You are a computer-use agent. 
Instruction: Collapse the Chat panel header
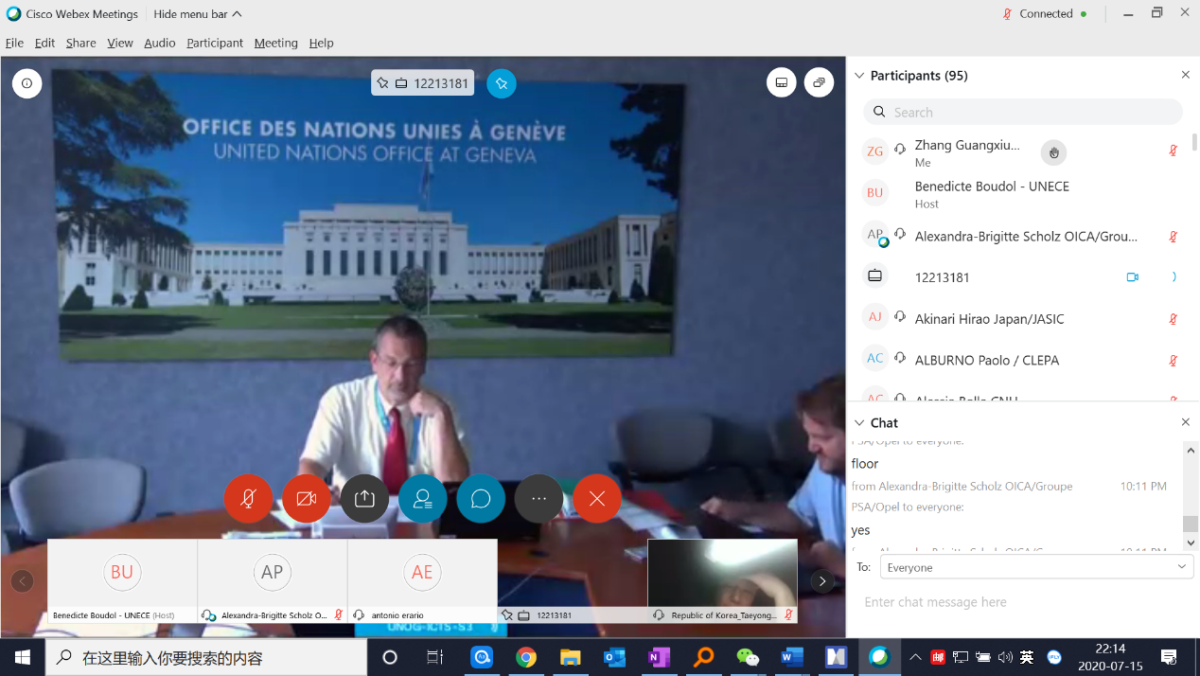859,423
